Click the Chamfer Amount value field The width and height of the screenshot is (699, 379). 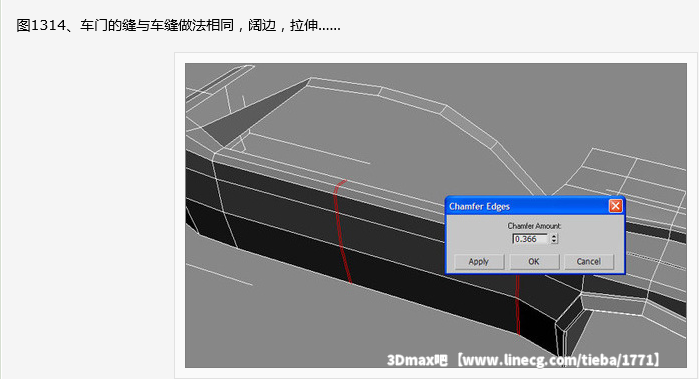point(530,239)
